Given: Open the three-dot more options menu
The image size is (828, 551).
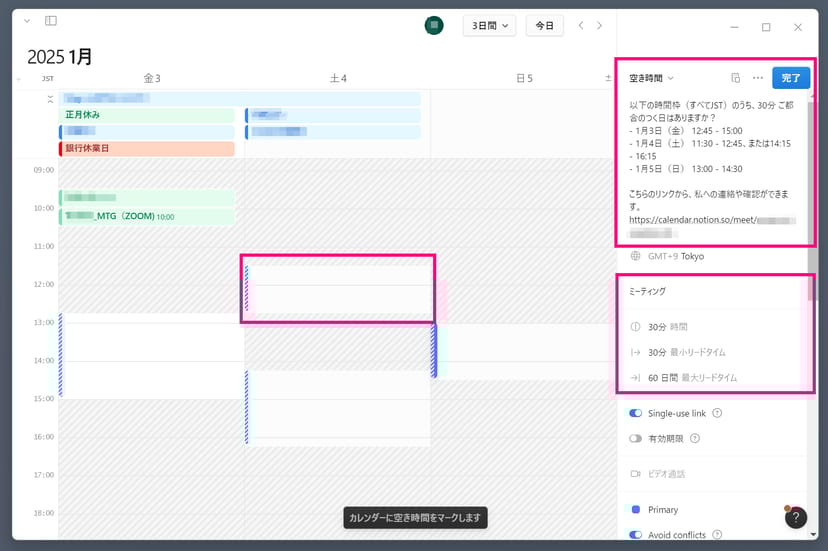Looking at the screenshot, I should 758,78.
